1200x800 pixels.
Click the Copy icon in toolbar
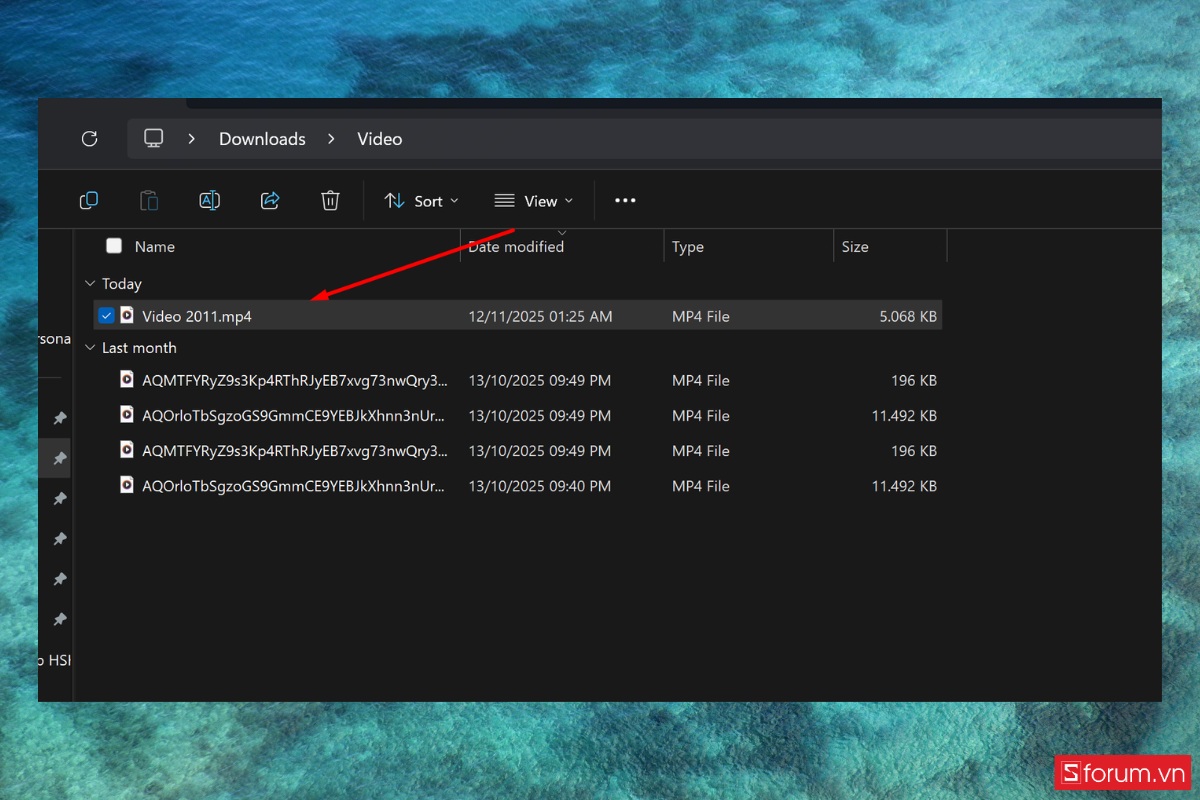point(89,201)
